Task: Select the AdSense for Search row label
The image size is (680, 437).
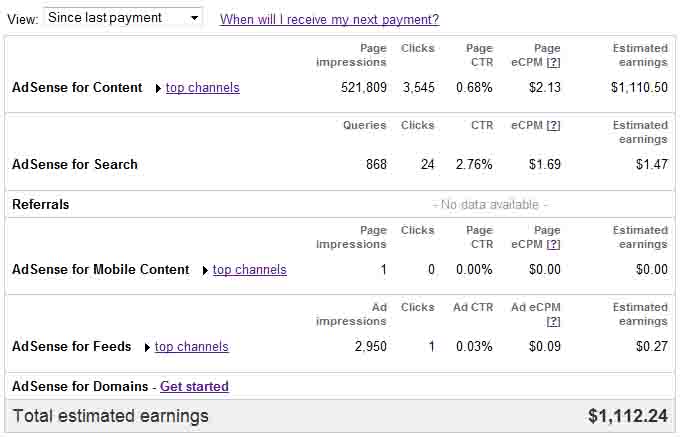Action: (x=75, y=164)
